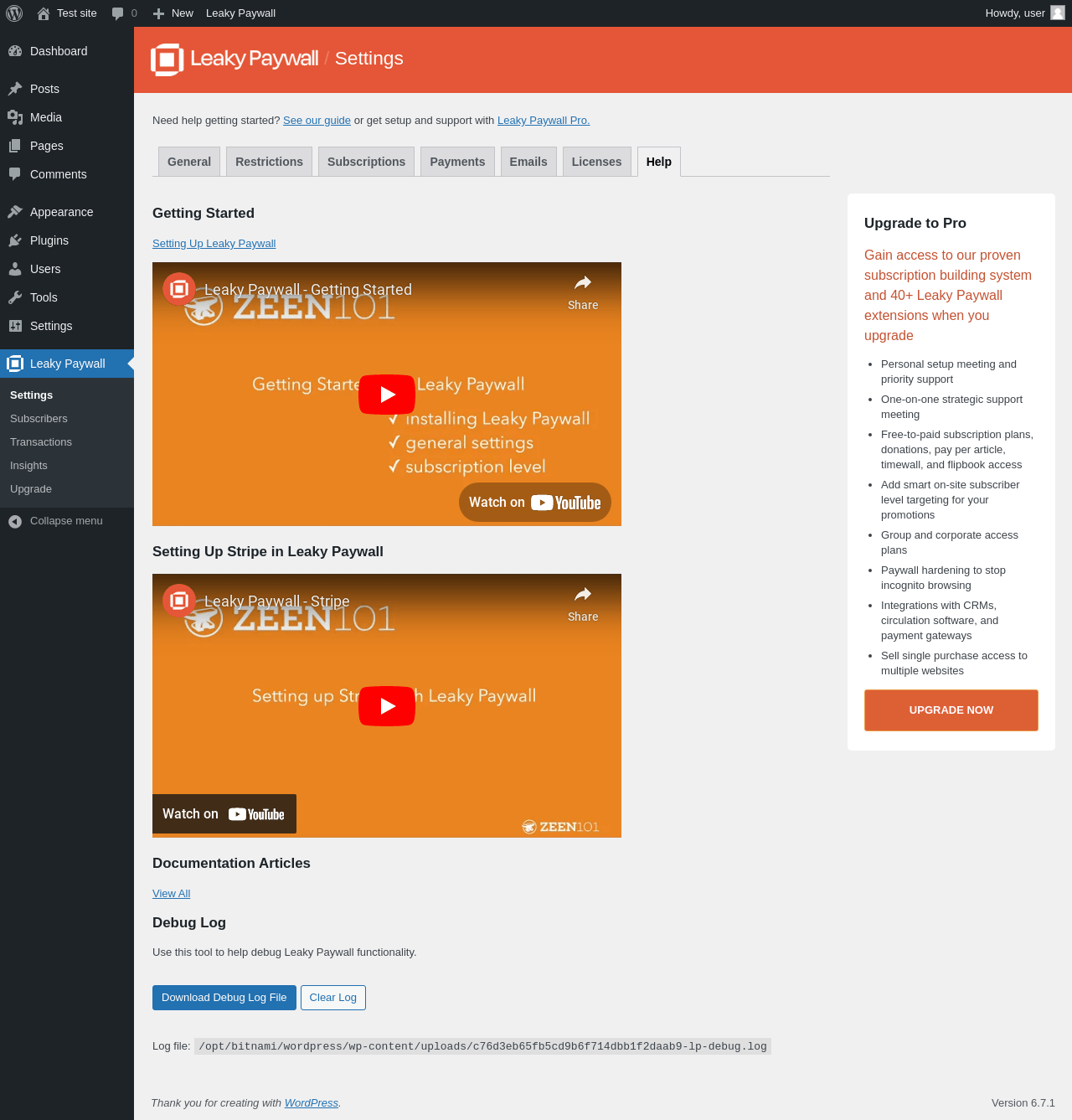1072x1120 pixels.
Task: Click the Leaky Paywall icon in sidebar
Action: click(15, 364)
